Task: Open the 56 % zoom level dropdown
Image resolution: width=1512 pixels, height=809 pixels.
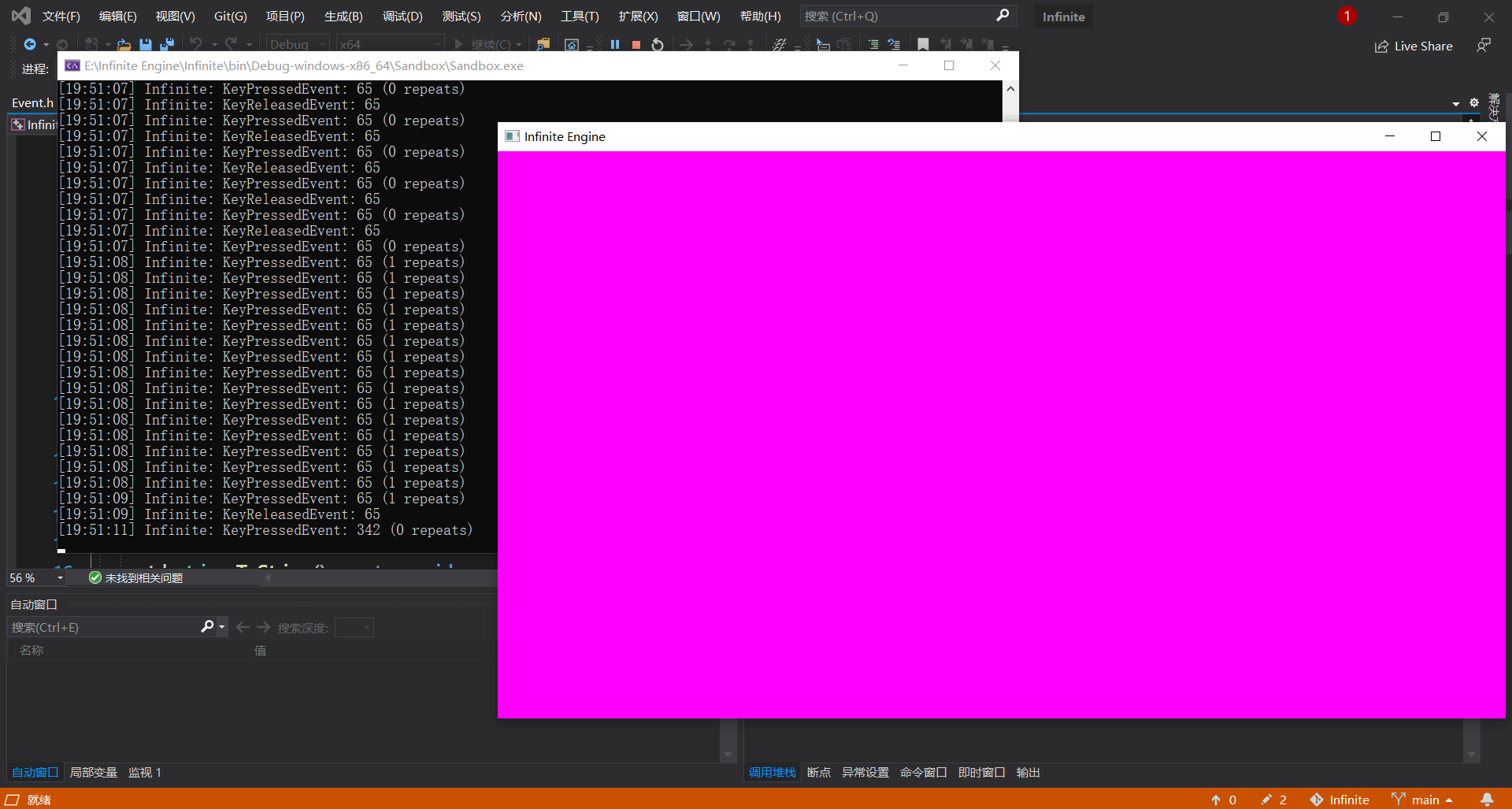Action: (x=36, y=578)
